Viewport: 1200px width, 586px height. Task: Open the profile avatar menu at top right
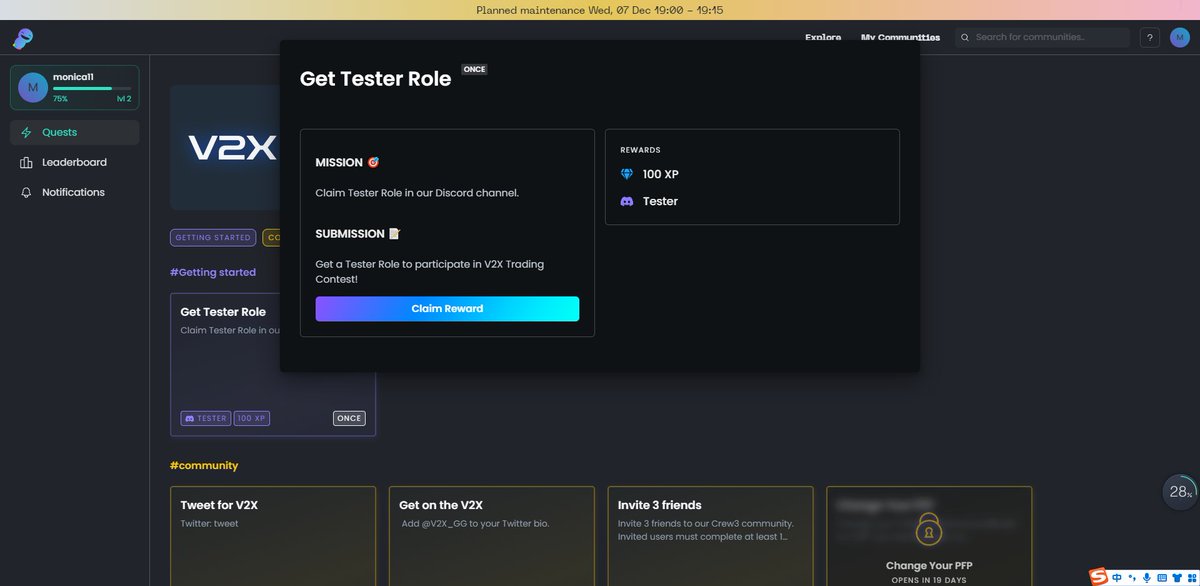click(x=1179, y=37)
